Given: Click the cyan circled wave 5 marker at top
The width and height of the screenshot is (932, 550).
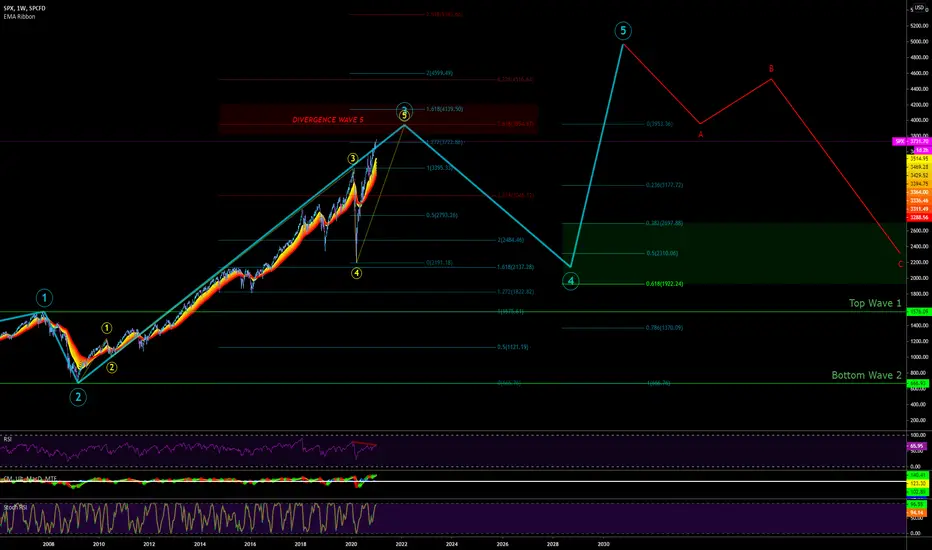Looking at the screenshot, I should (623, 31).
